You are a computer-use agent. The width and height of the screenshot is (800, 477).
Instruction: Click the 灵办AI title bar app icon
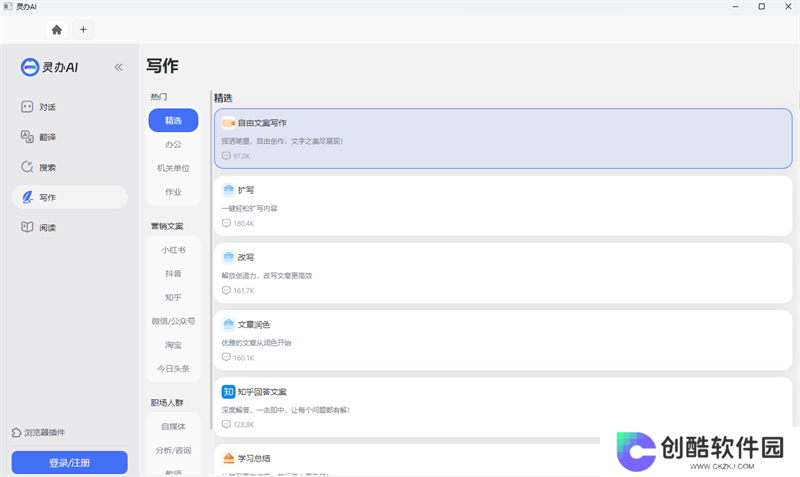8,7
